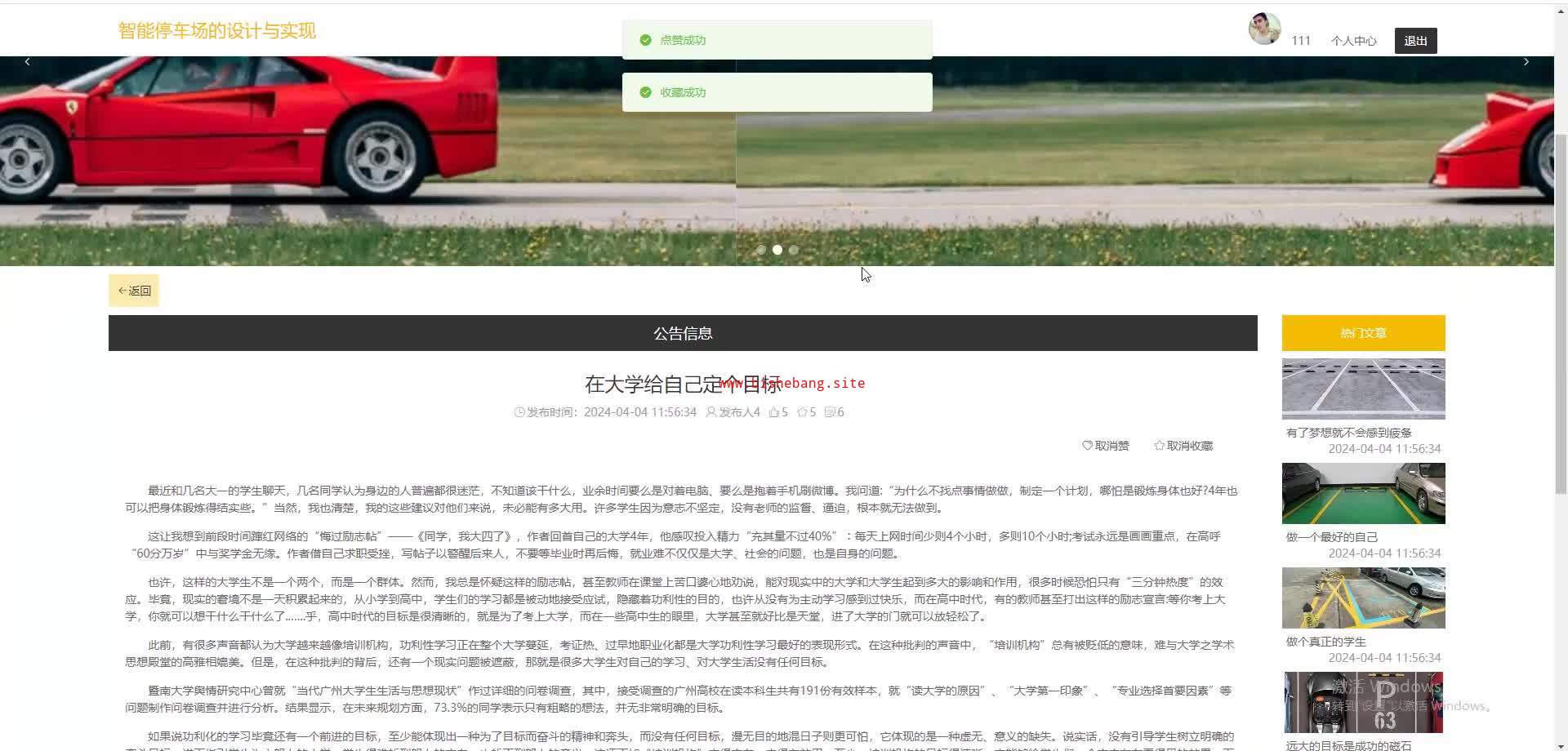Click the star count icon in article info
Screen dimensions: 1568x751
coord(802,412)
